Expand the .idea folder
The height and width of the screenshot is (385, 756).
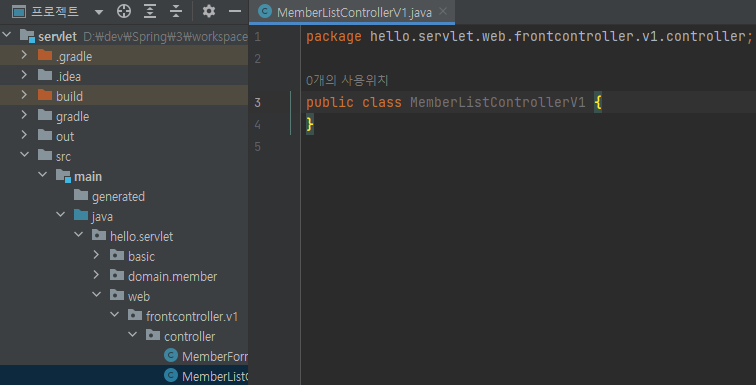(x=24, y=75)
